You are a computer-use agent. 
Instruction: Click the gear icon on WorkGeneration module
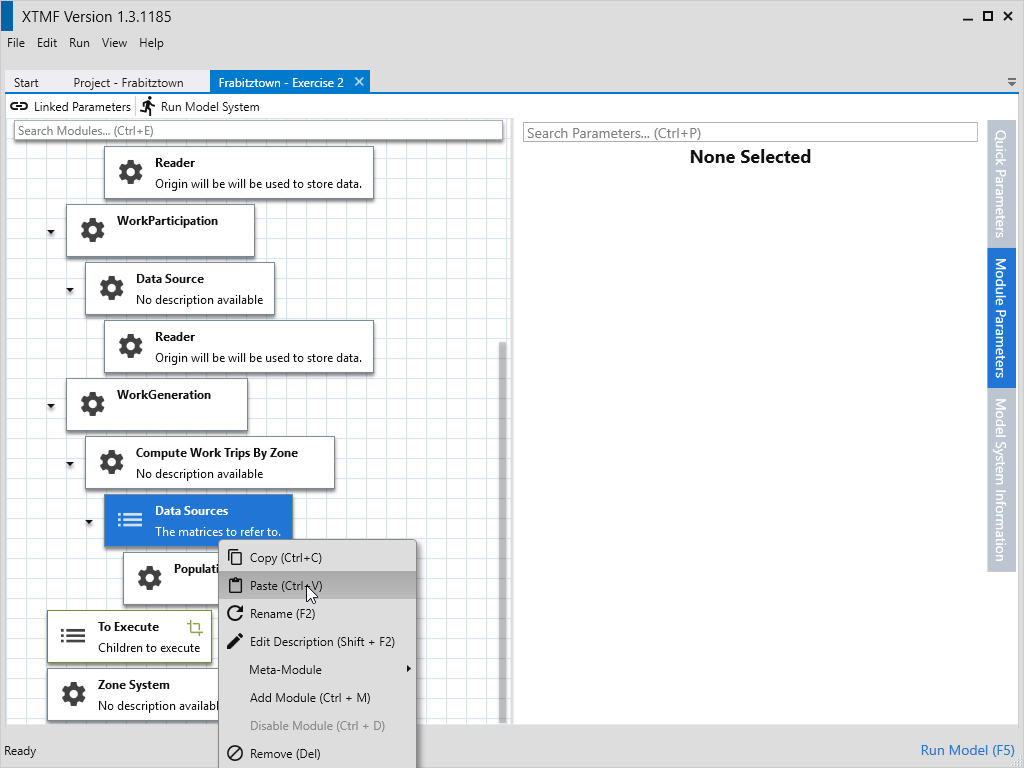coord(92,404)
